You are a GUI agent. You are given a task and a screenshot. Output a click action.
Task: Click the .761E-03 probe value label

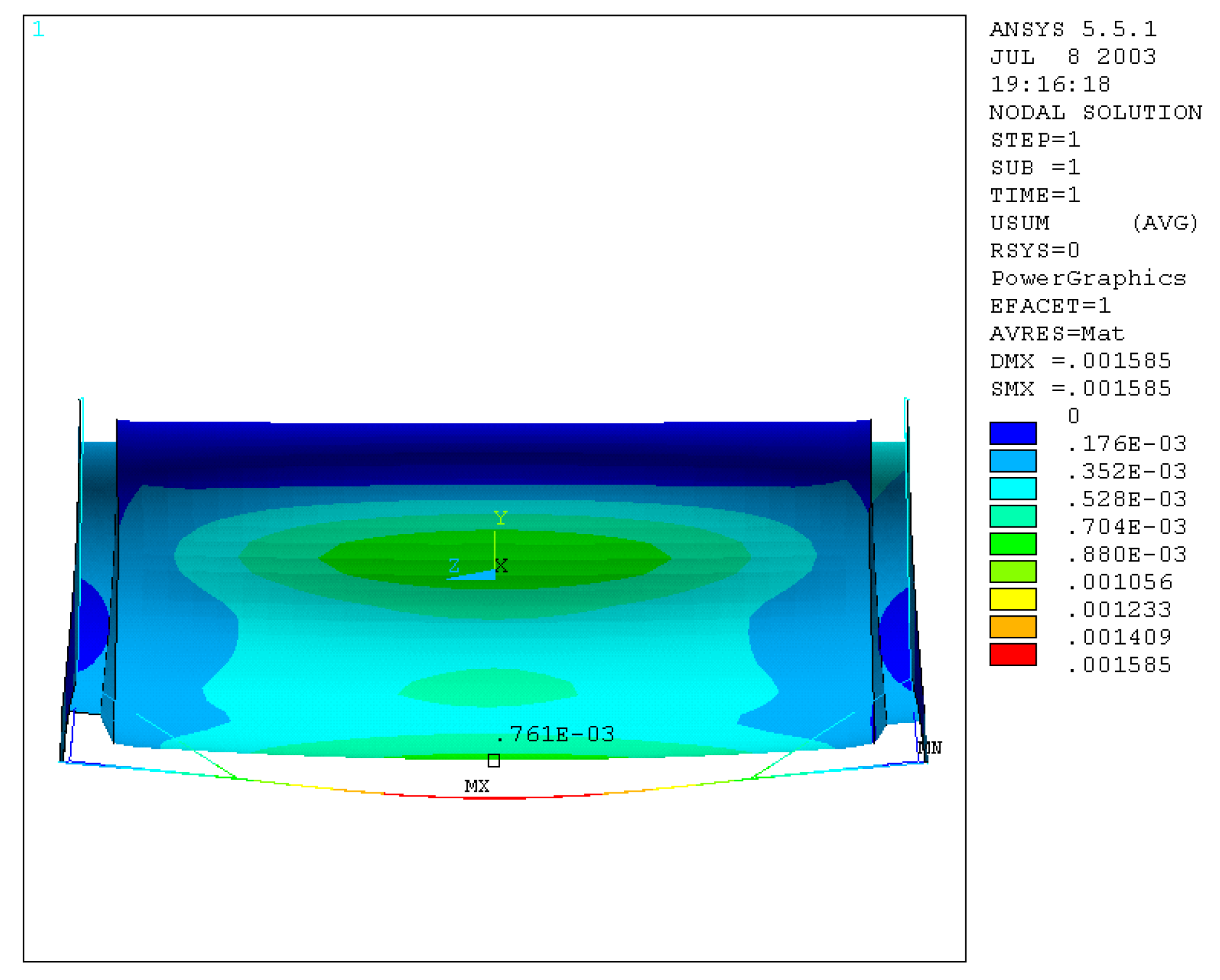554,734
